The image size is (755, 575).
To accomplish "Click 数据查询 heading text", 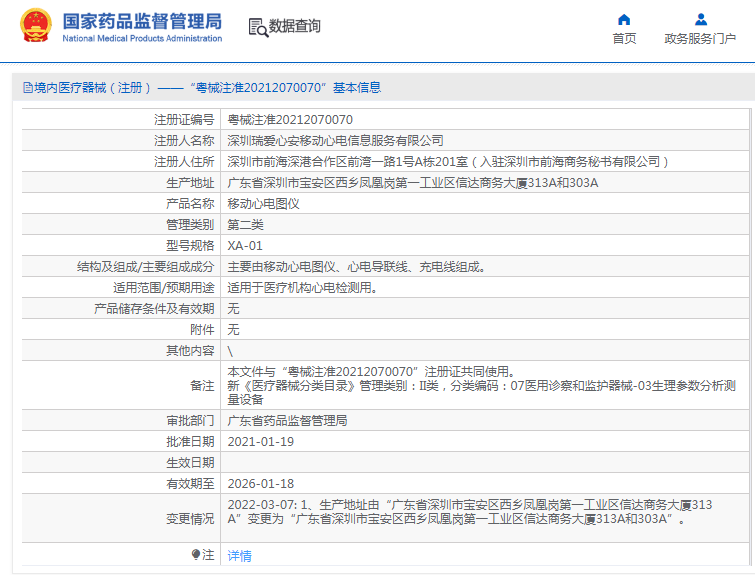I will [294, 26].
